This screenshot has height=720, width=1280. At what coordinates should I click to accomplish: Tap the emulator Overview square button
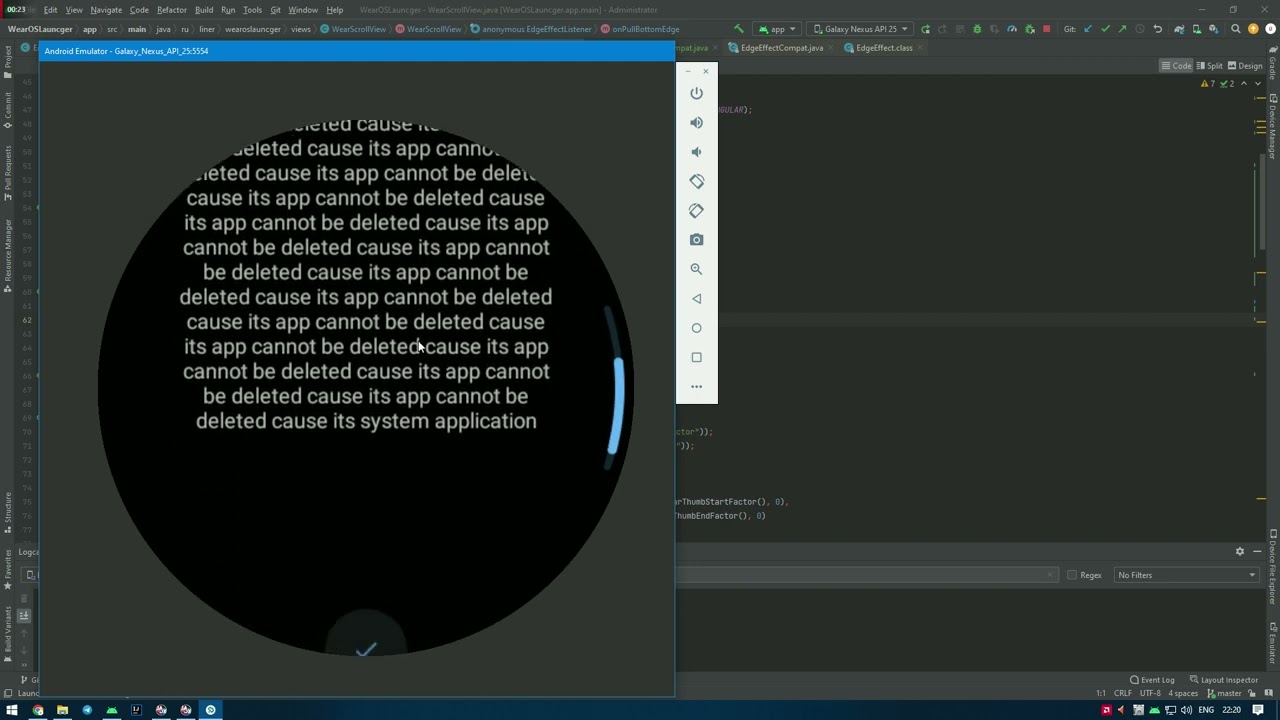(696, 357)
